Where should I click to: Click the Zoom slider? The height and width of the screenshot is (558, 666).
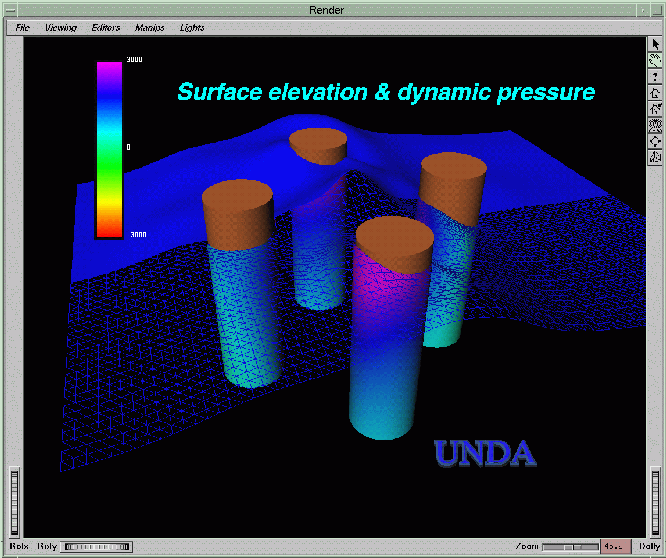click(568, 546)
